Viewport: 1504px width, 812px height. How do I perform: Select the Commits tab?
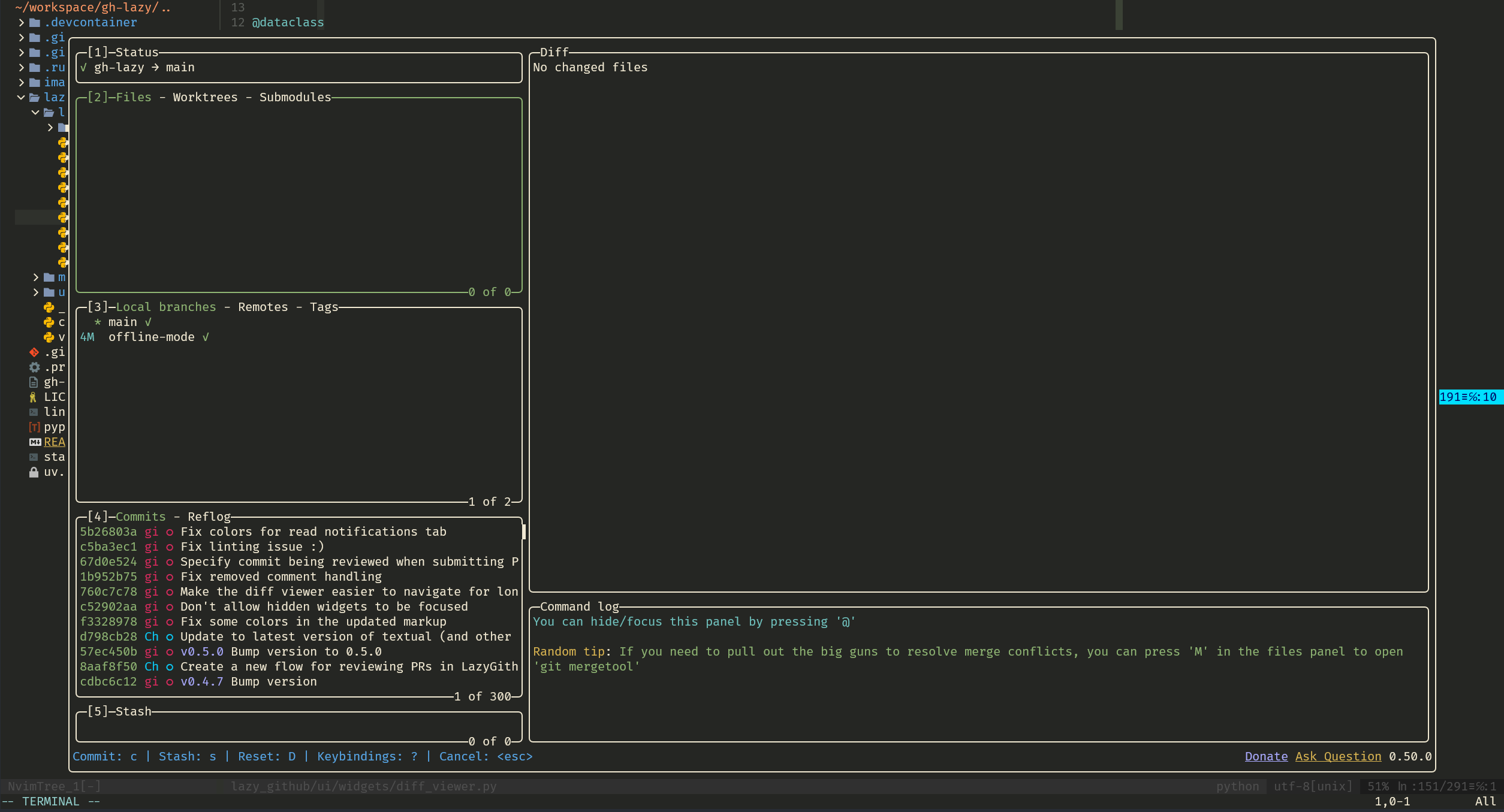(x=141, y=517)
